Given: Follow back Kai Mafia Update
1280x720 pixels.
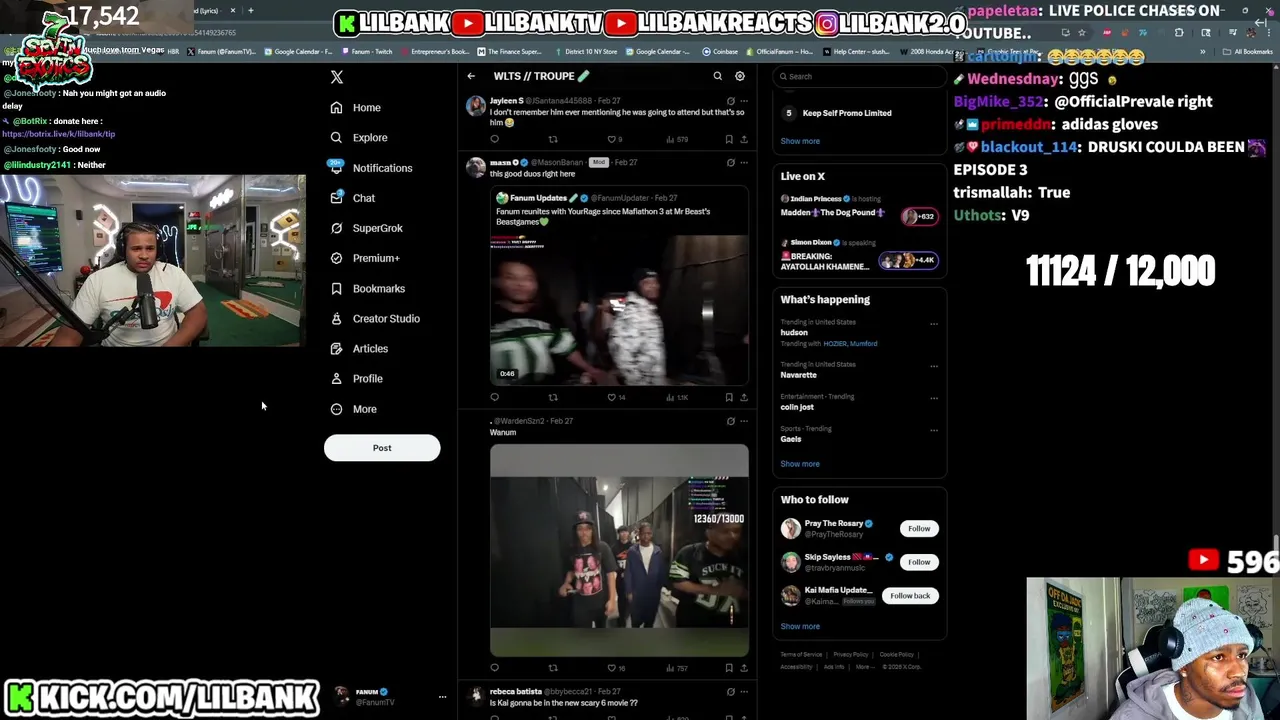Looking at the screenshot, I should [x=910, y=596].
